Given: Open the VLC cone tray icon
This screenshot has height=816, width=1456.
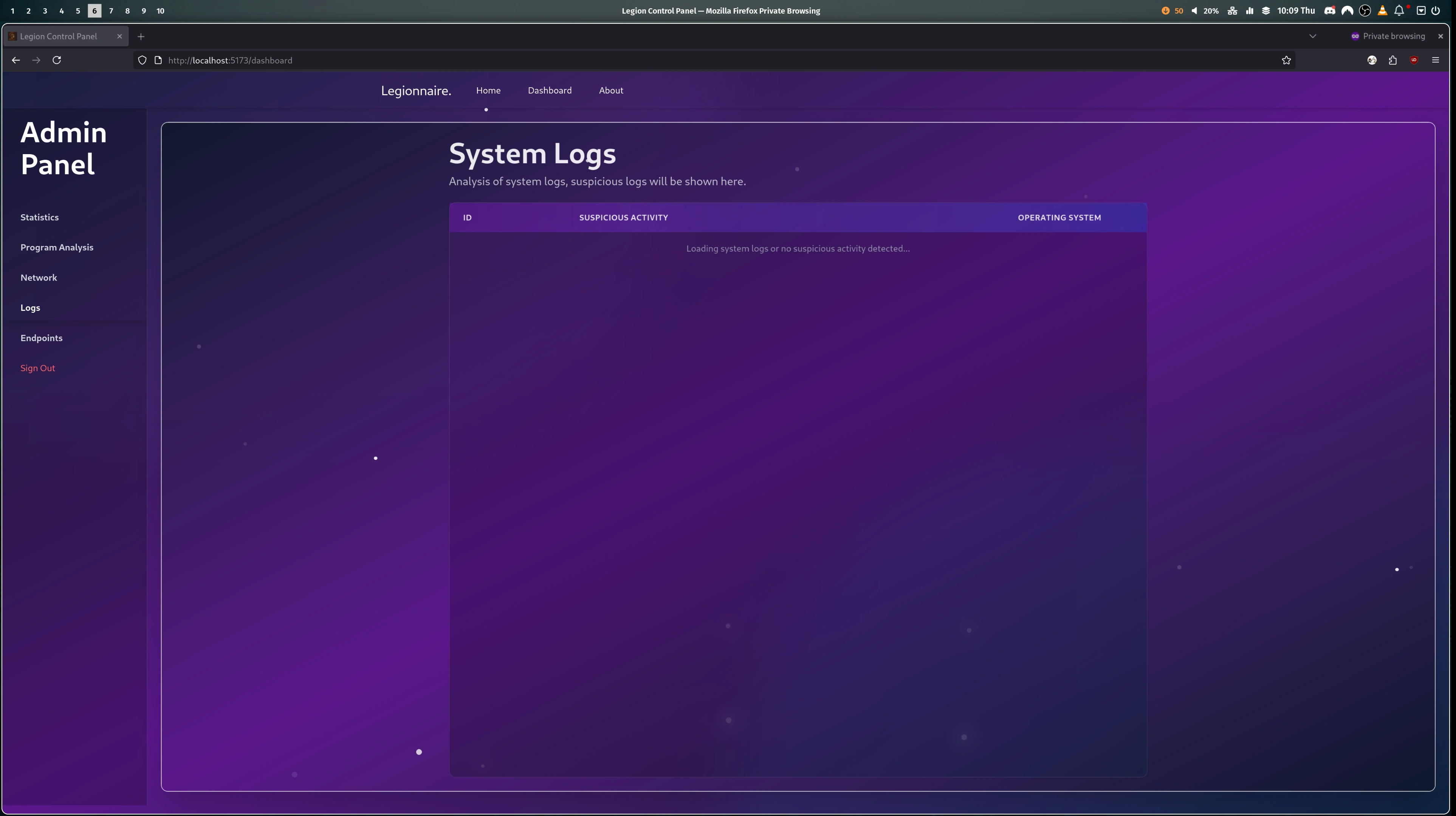Looking at the screenshot, I should pos(1383,10).
